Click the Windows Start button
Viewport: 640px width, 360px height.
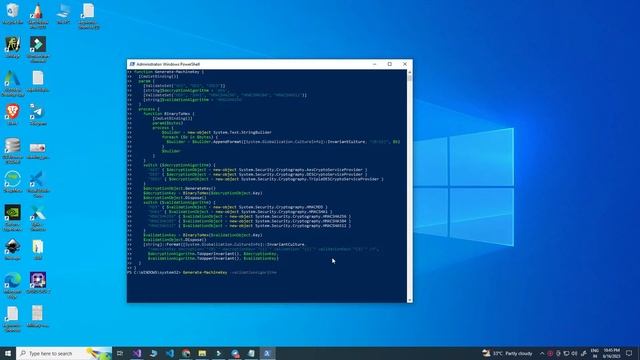click(x=8, y=353)
